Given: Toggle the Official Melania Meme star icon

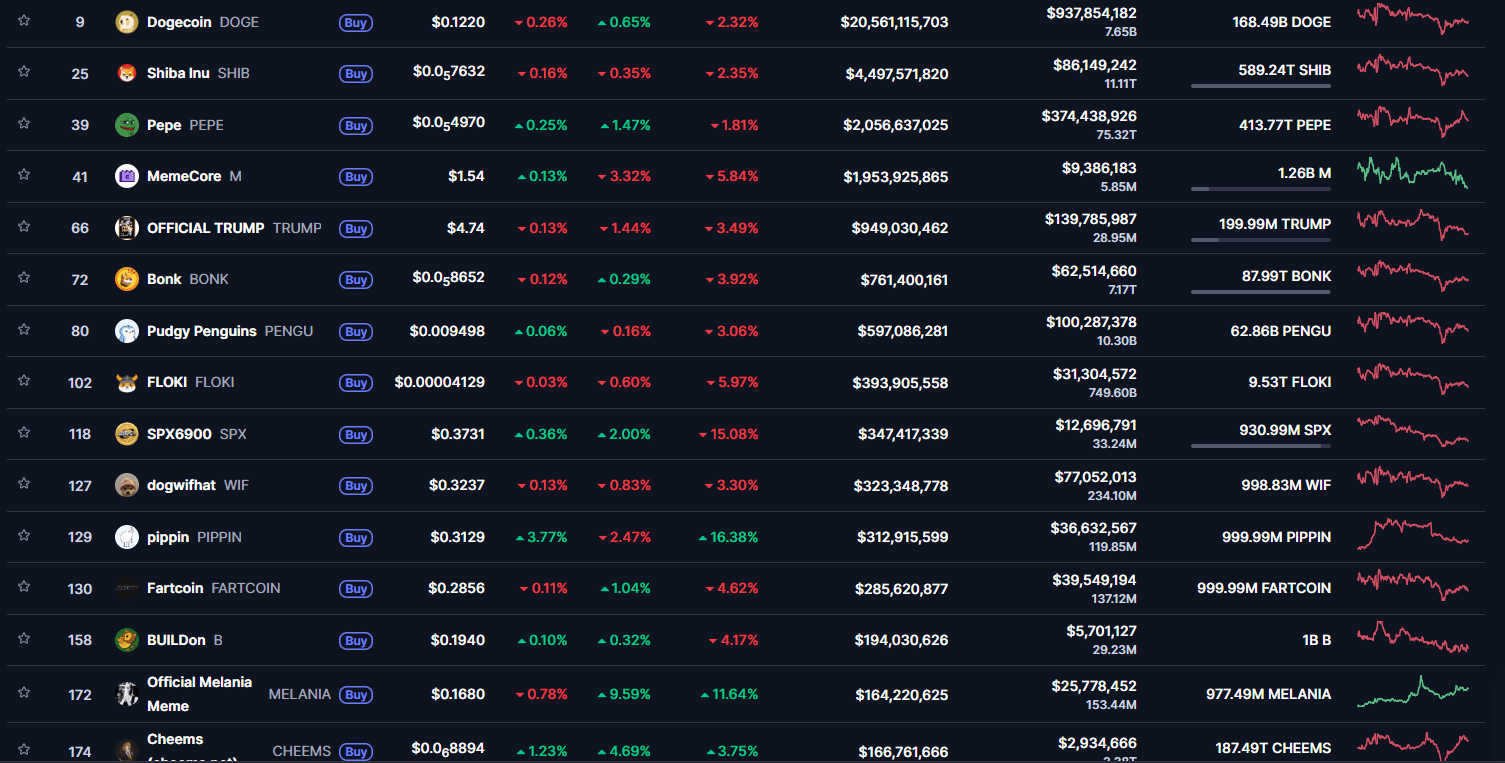Looking at the screenshot, I should pyautogui.click(x=24, y=693).
